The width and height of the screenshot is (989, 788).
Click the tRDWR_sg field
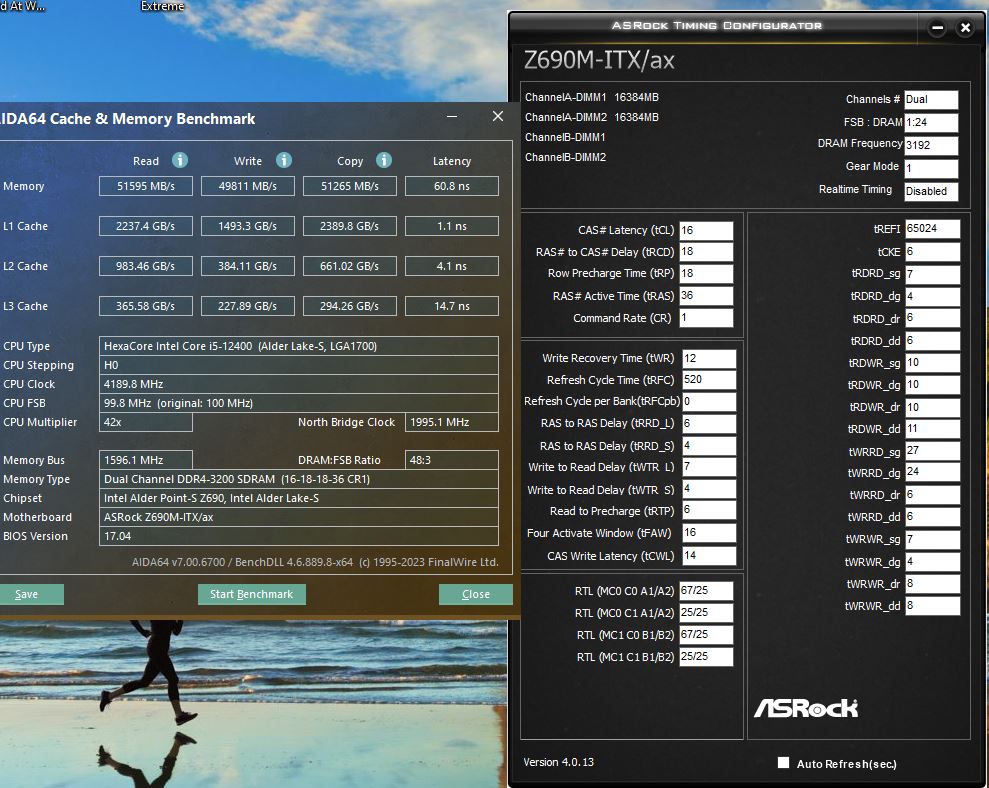coord(932,363)
